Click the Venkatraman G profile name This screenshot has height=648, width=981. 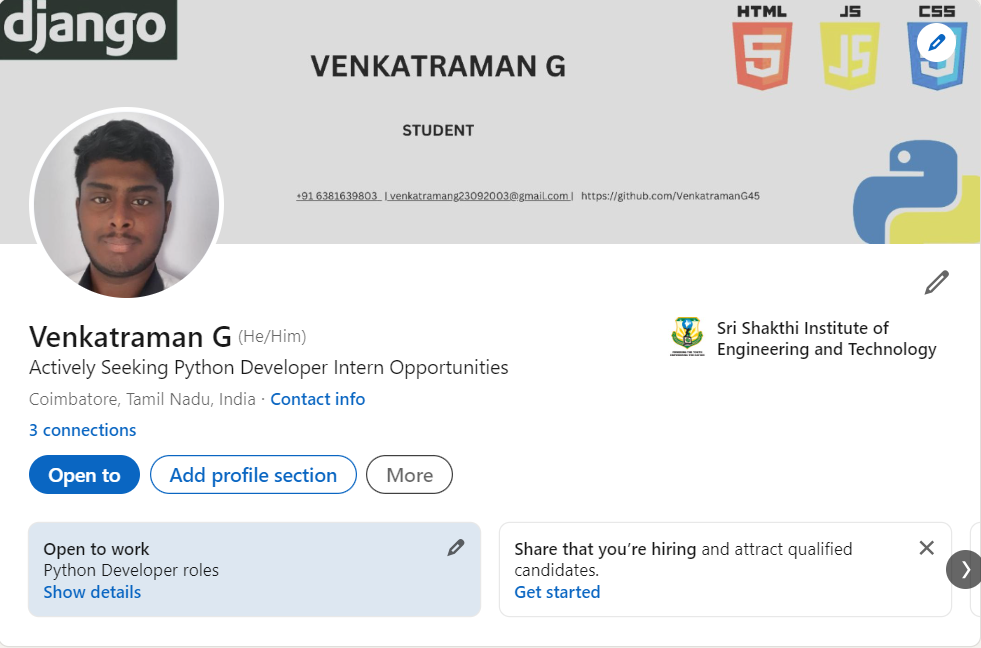pyautogui.click(x=130, y=336)
